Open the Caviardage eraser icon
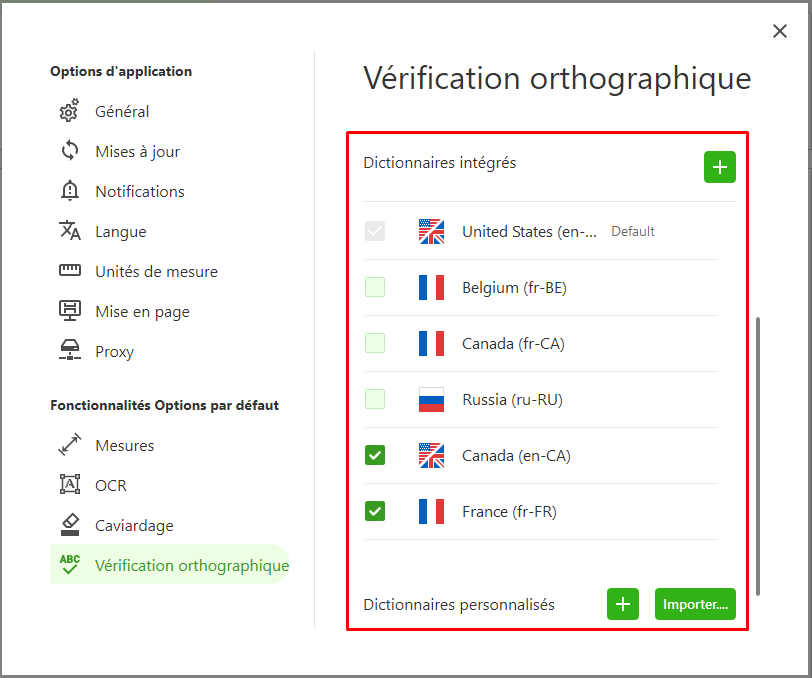Screen dimensions: 812x678 (70, 524)
